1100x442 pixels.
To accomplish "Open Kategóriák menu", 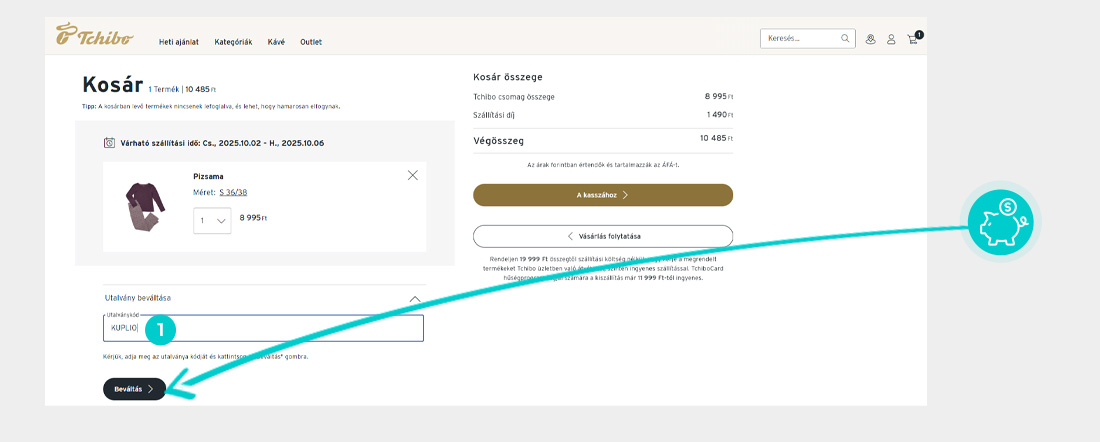I will click(233, 42).
